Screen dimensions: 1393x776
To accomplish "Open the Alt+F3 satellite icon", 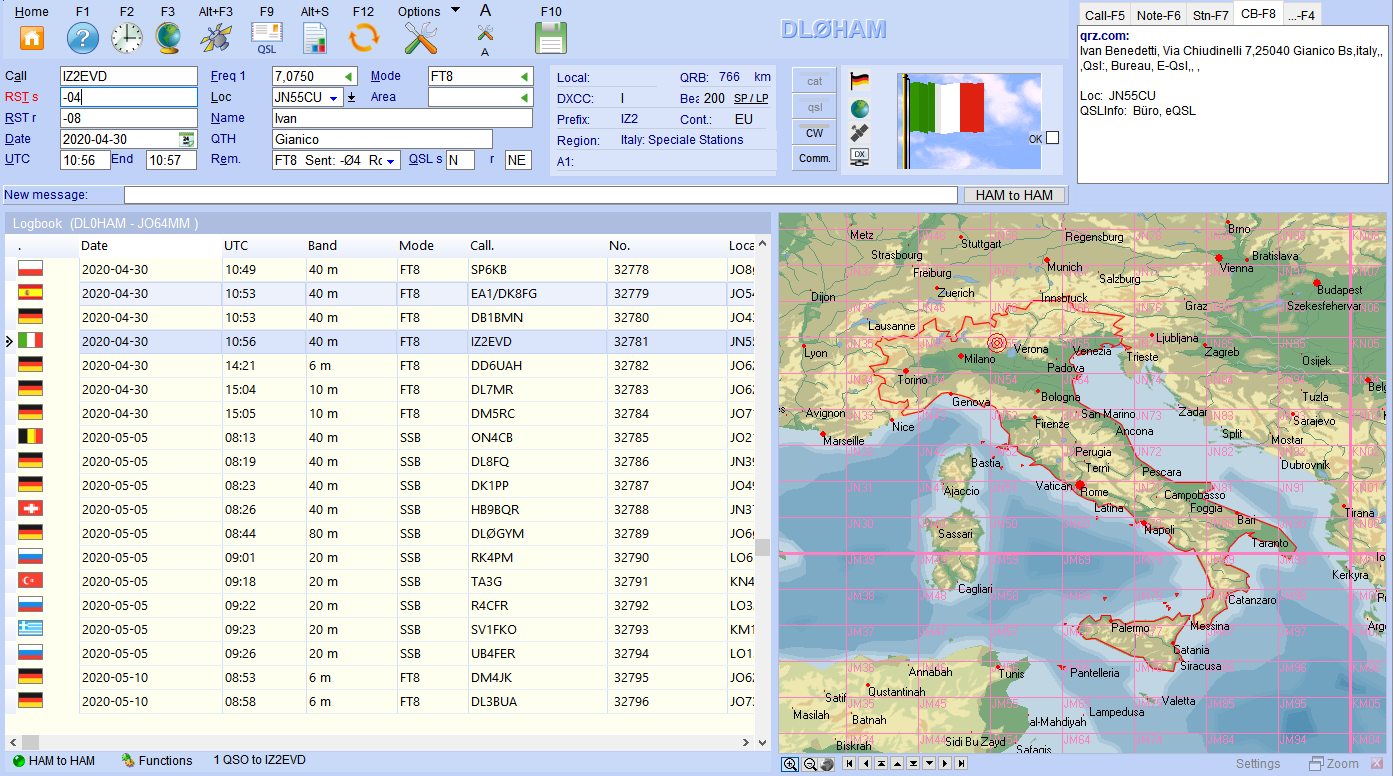I will (x=215, y=38).
